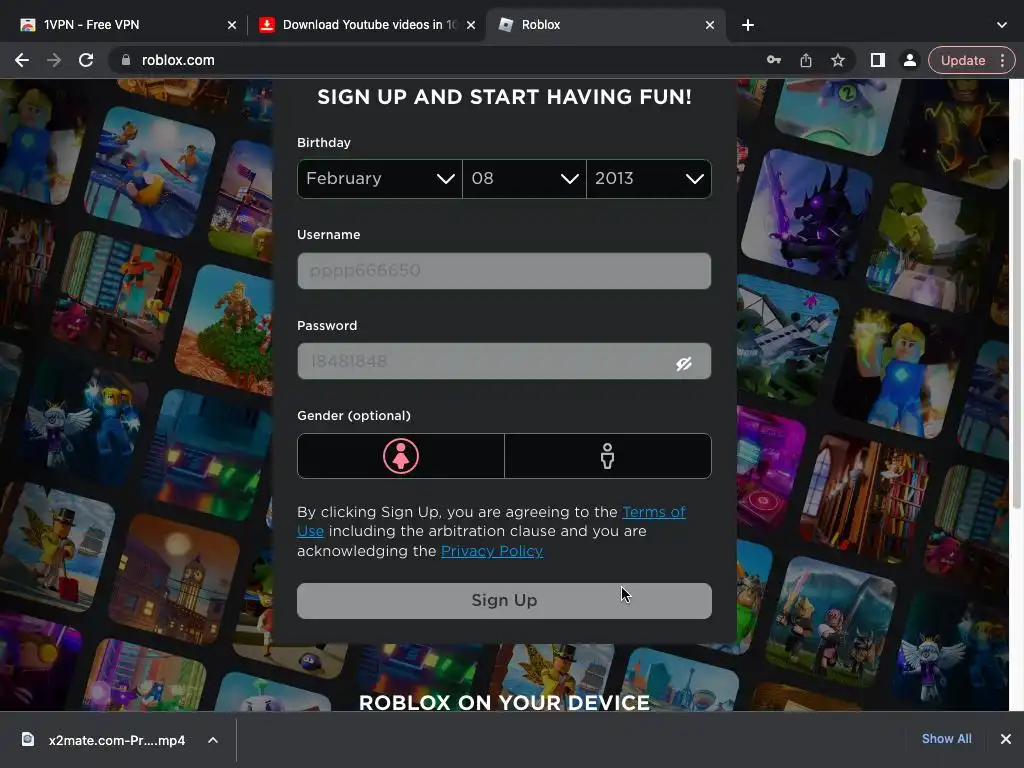Click the surfing game thumbnail
The width and height of the screenshot is (1024, 768).
[x=150, y=171]
